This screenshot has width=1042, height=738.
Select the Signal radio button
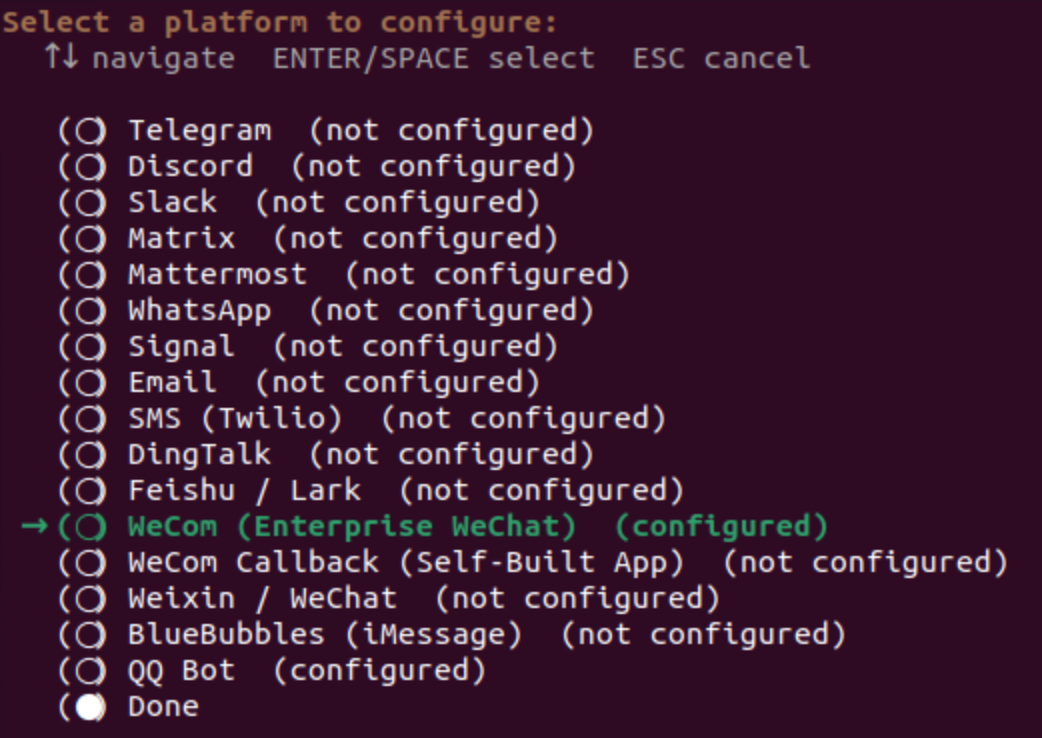pyautogui.click(x=90, y=347)
